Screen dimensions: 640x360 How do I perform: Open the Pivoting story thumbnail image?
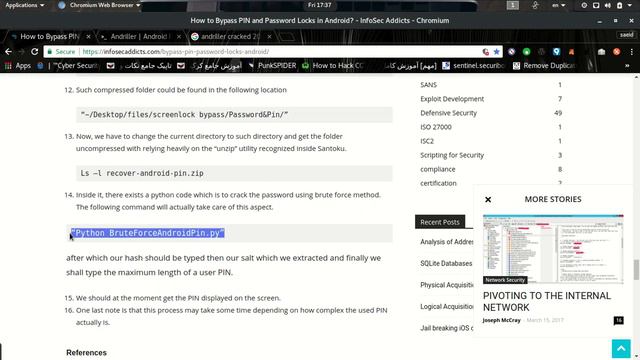553,249
